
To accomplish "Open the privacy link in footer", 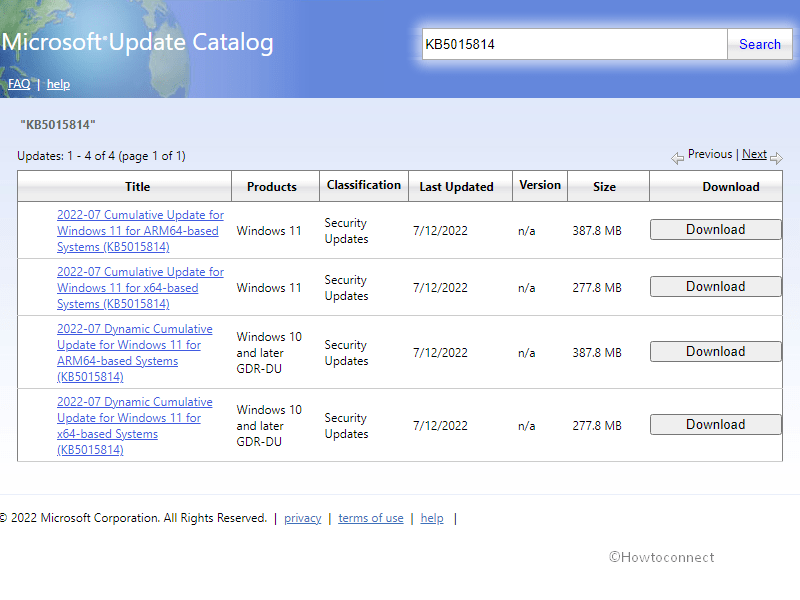I will [303, 518].
